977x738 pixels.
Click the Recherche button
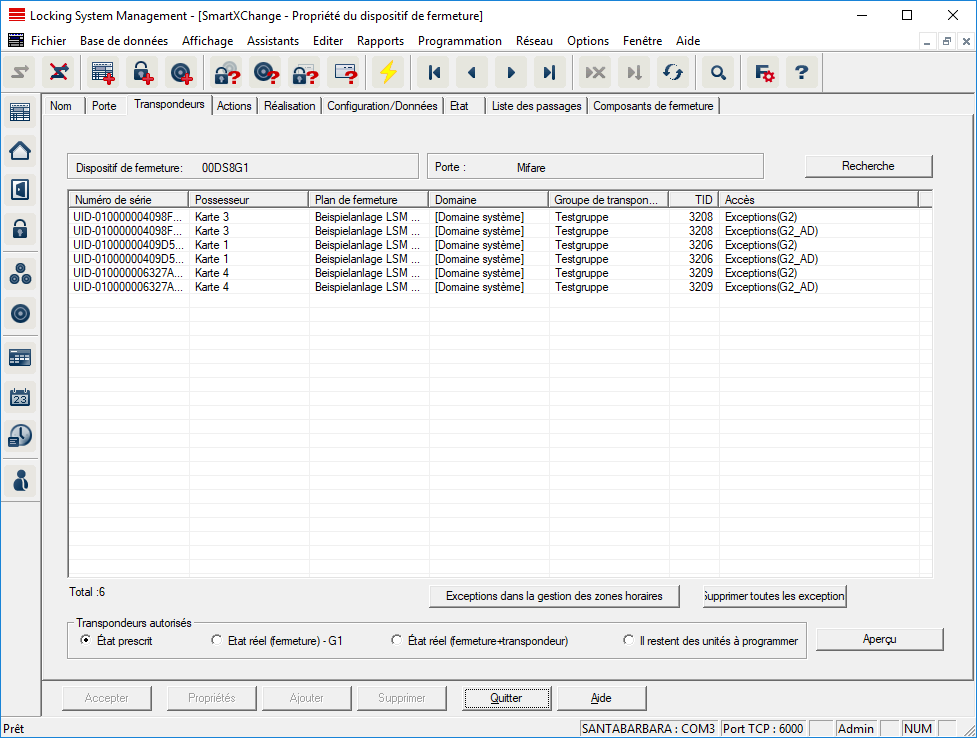coord(868,166)
